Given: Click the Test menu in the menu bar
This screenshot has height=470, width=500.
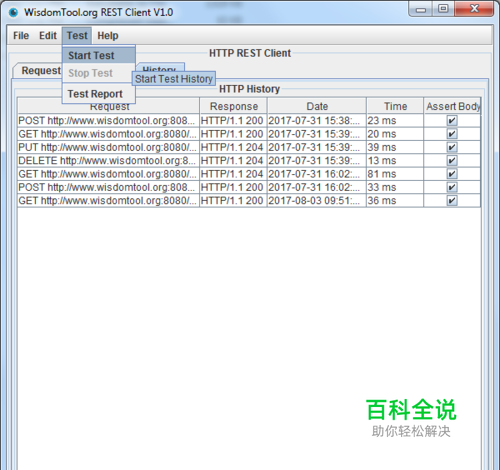Looking at the screenshot, I should point(77,36).
